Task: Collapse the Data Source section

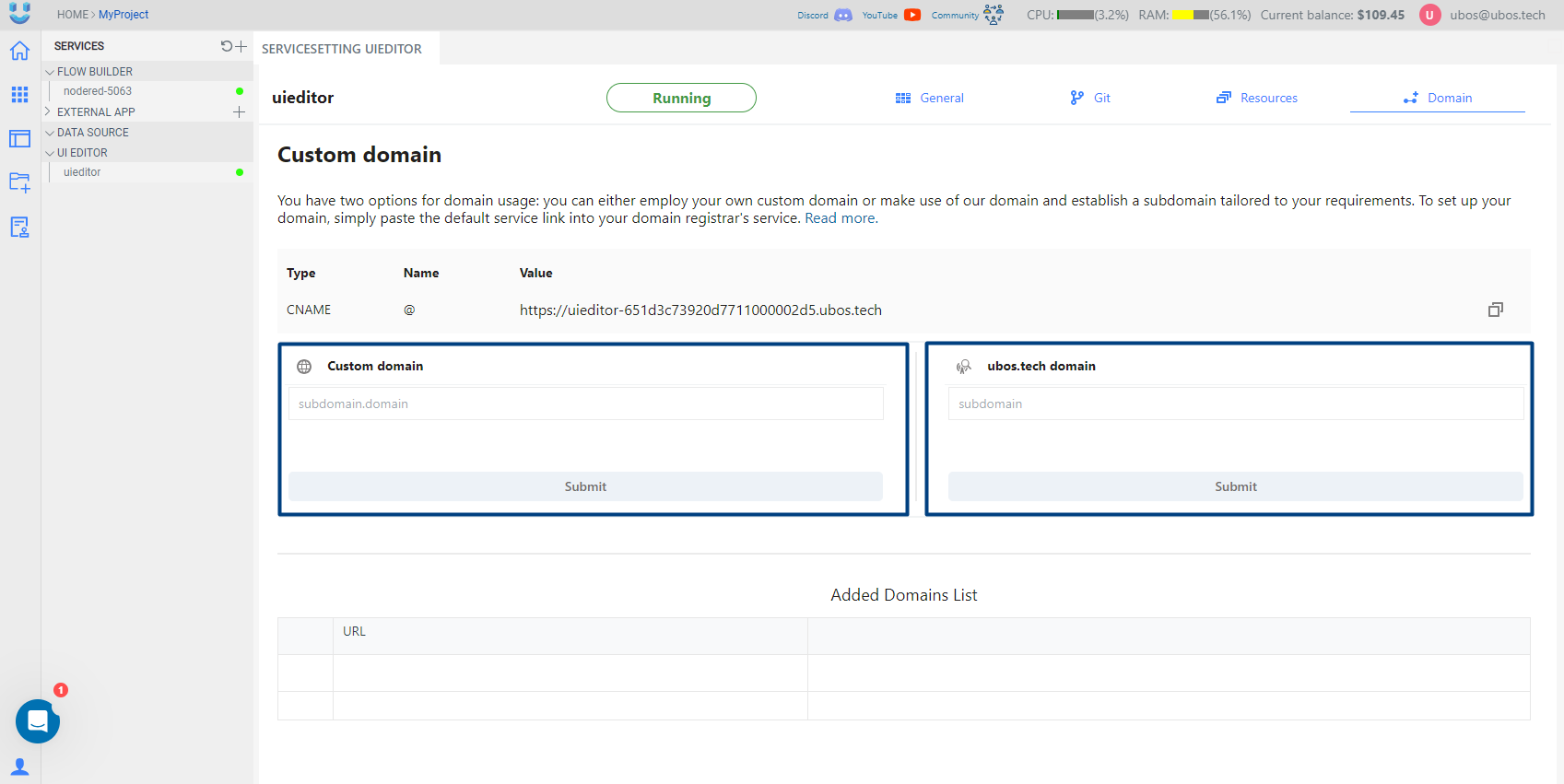Action: pos(50,133)
